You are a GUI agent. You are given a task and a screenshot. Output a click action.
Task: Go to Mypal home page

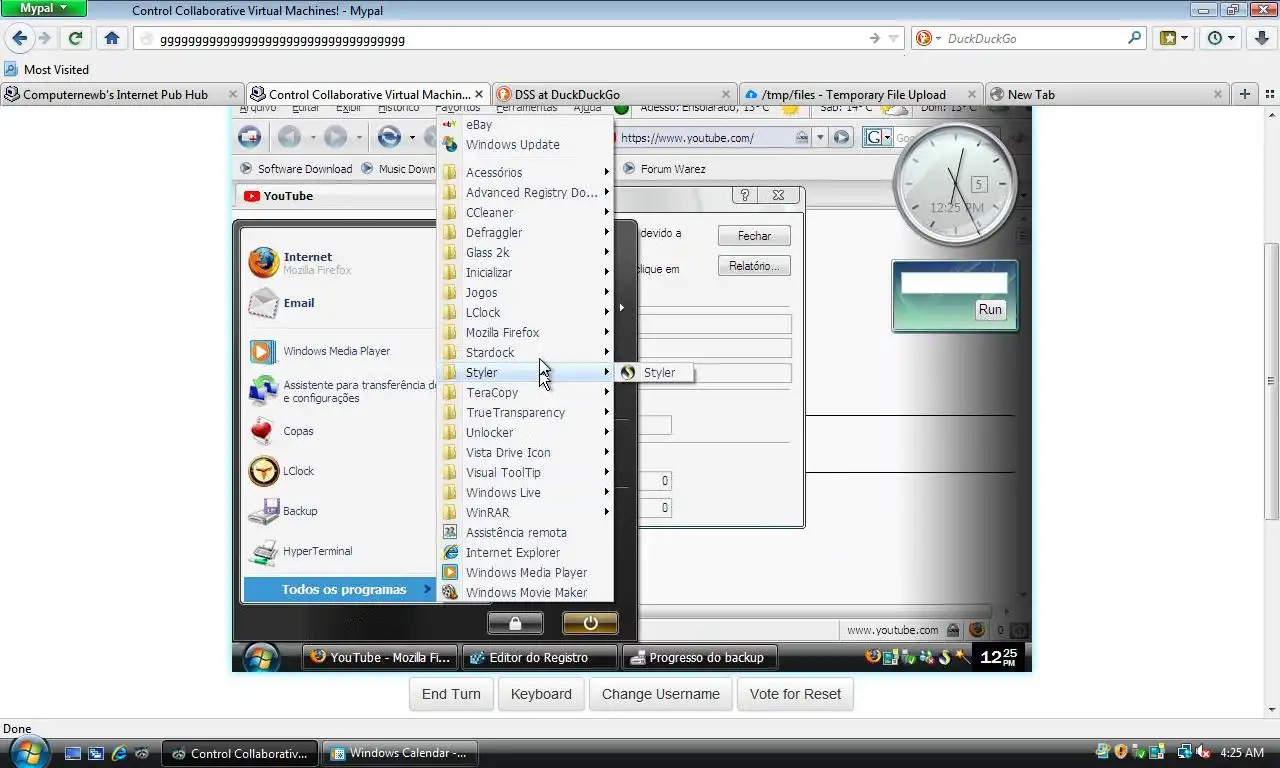pyautogui.click(x=112, y=38)
